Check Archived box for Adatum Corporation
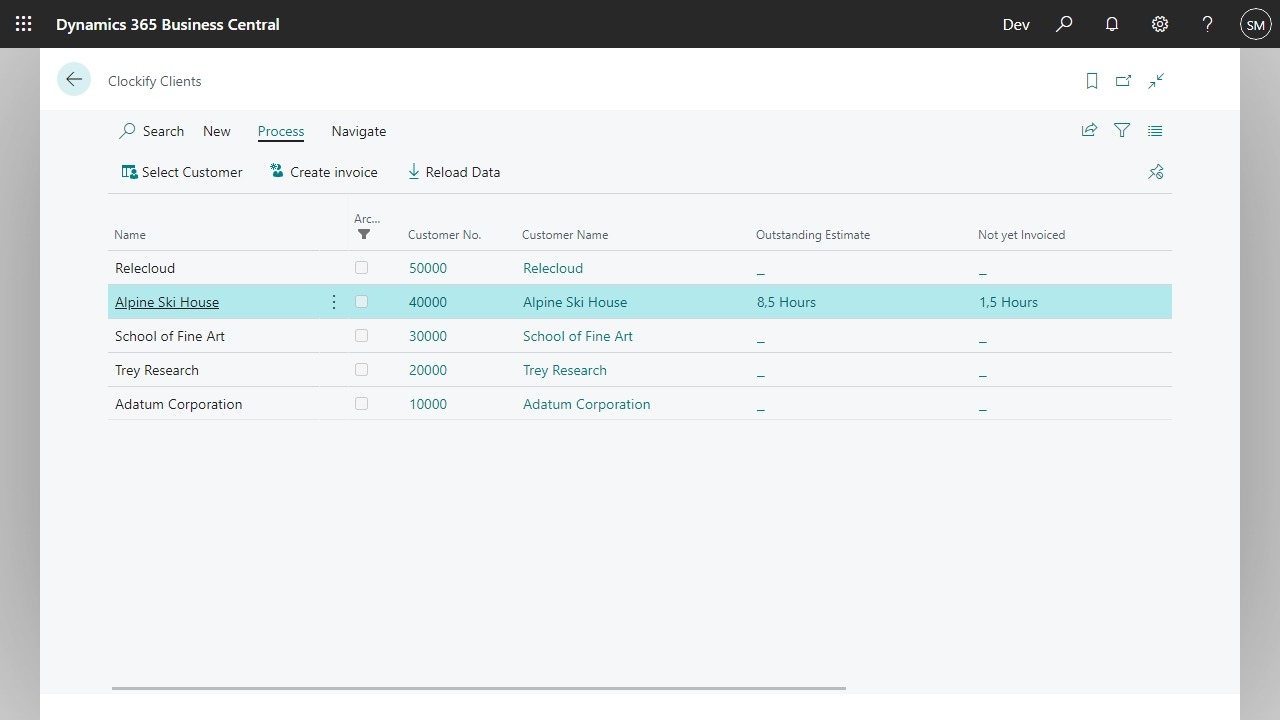Screen dimensions: 1280x720 361,404
